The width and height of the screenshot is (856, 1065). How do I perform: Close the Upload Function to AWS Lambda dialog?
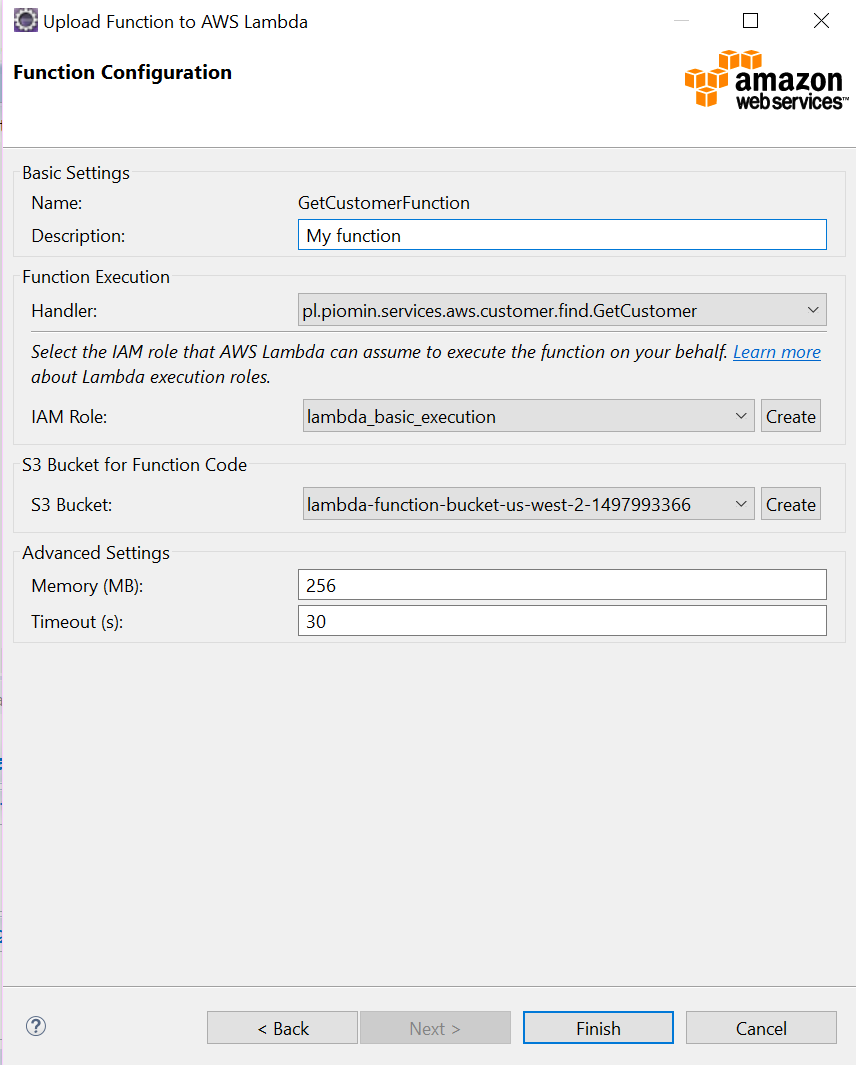[x=821, y=21]
